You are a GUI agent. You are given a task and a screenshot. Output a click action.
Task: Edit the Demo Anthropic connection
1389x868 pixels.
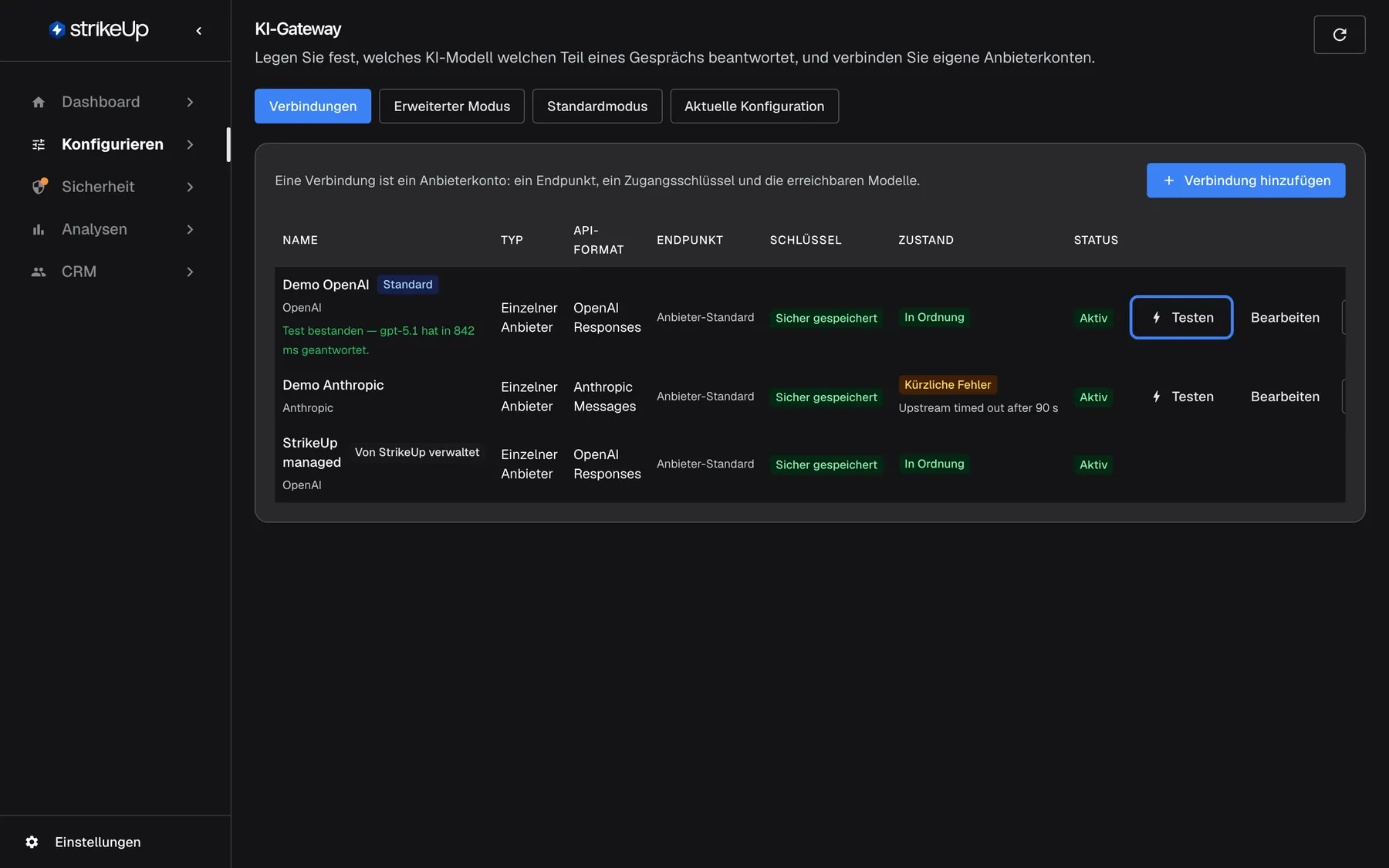pos(1285,397)
